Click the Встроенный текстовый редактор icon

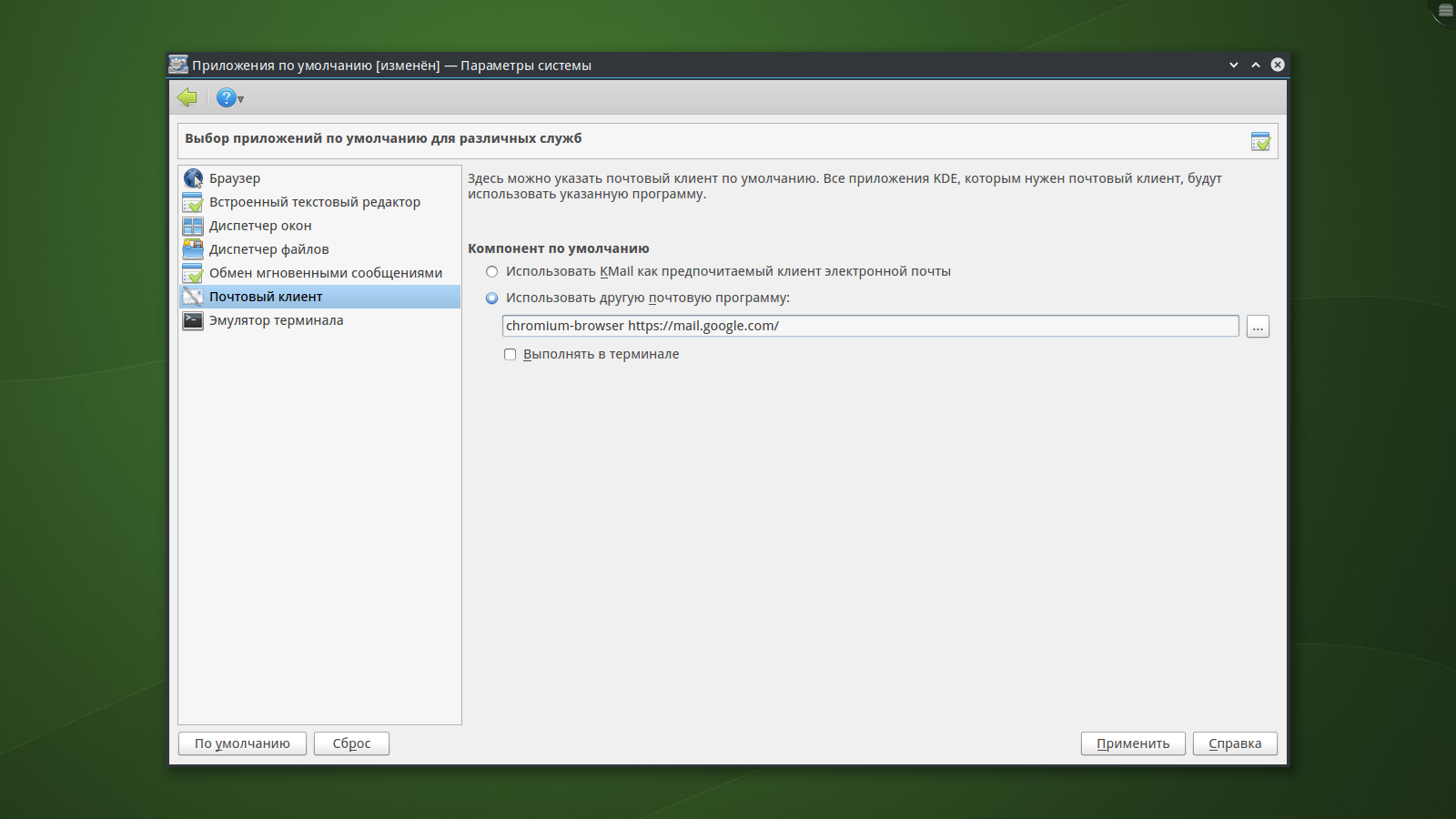[x=193, y=202]
